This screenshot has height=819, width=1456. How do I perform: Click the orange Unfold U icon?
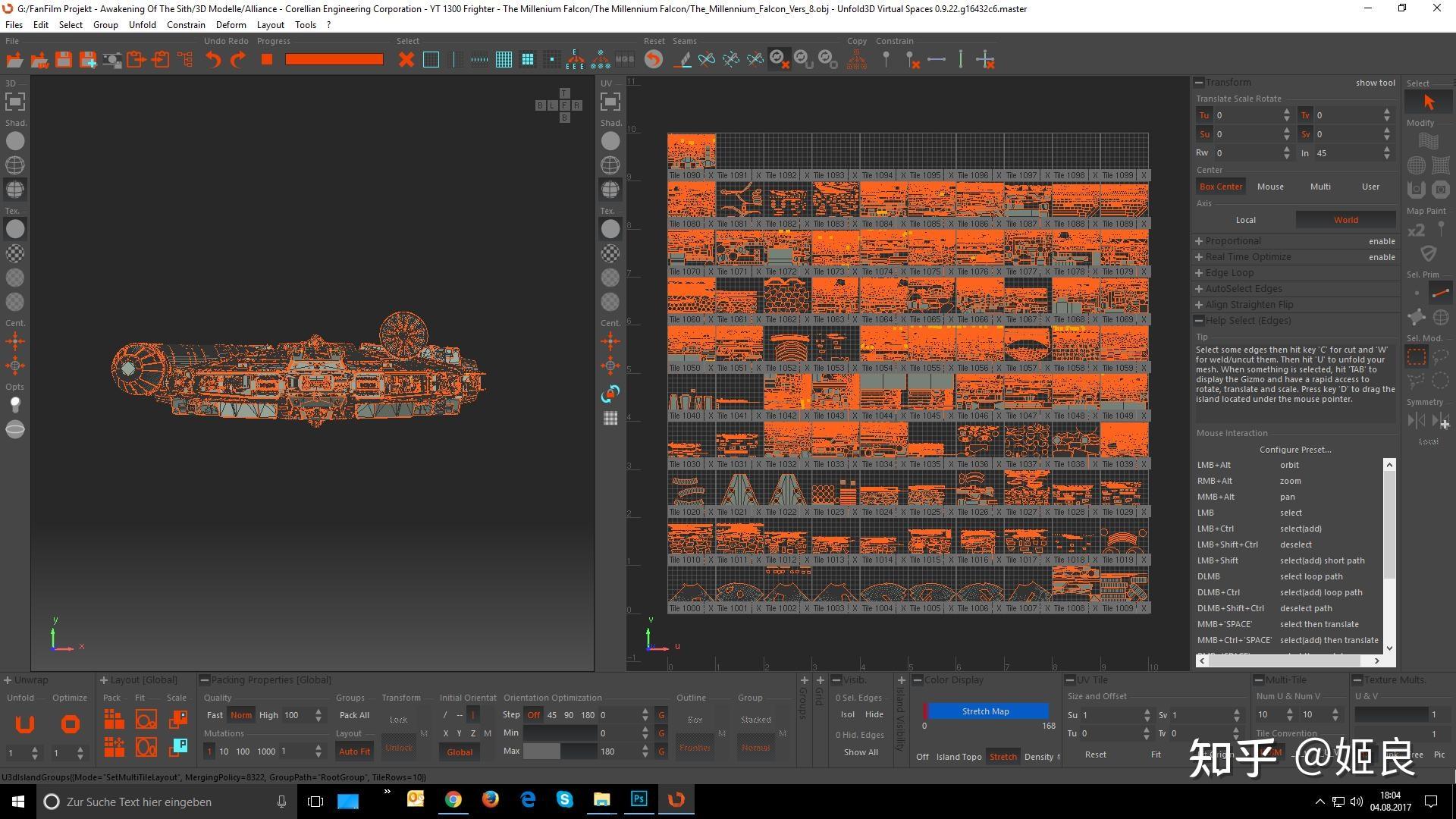click(x=25, y=724)
